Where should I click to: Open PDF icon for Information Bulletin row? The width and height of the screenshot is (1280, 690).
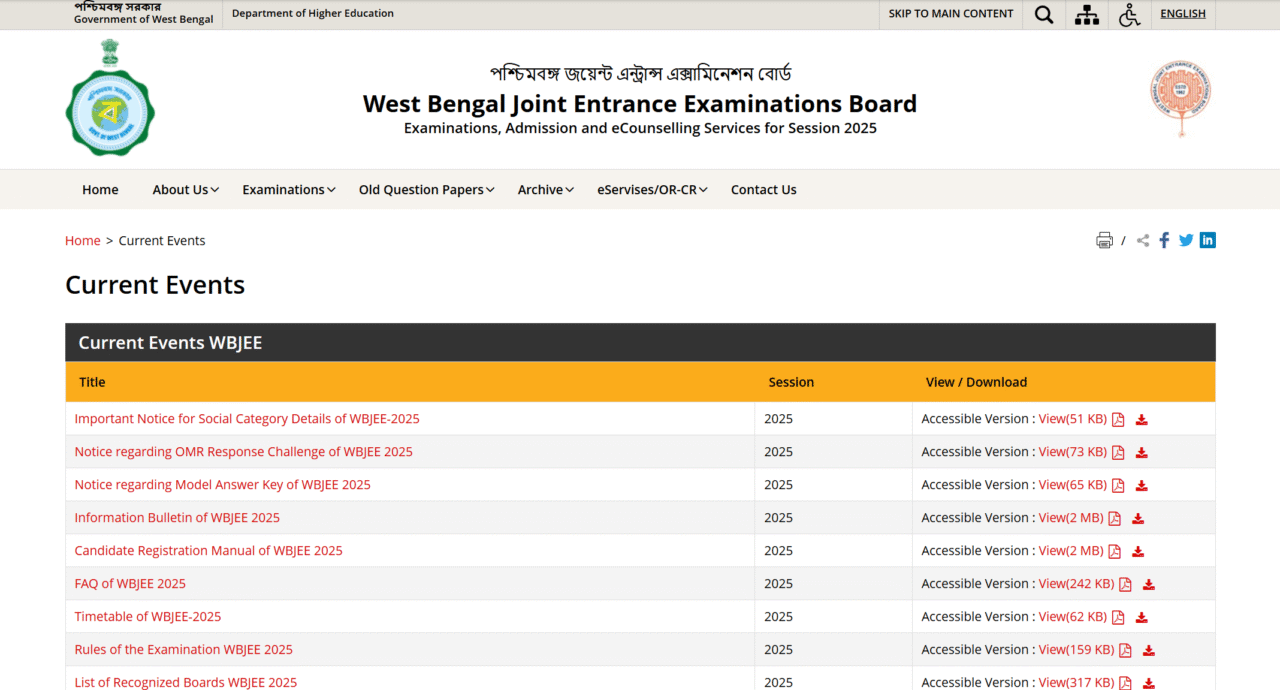click(x=1114, y=519)
